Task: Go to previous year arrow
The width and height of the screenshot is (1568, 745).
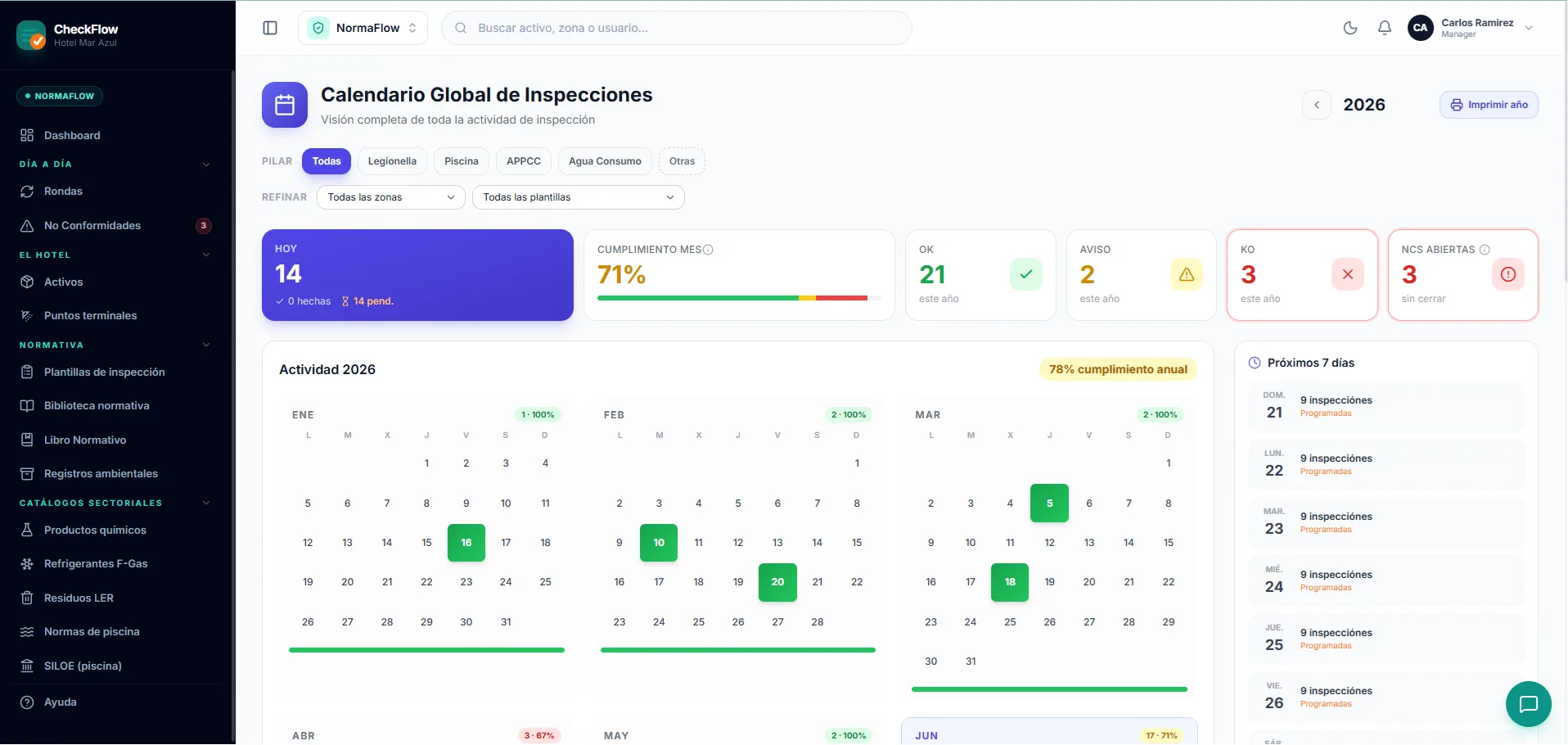Action: point(1317,105)
